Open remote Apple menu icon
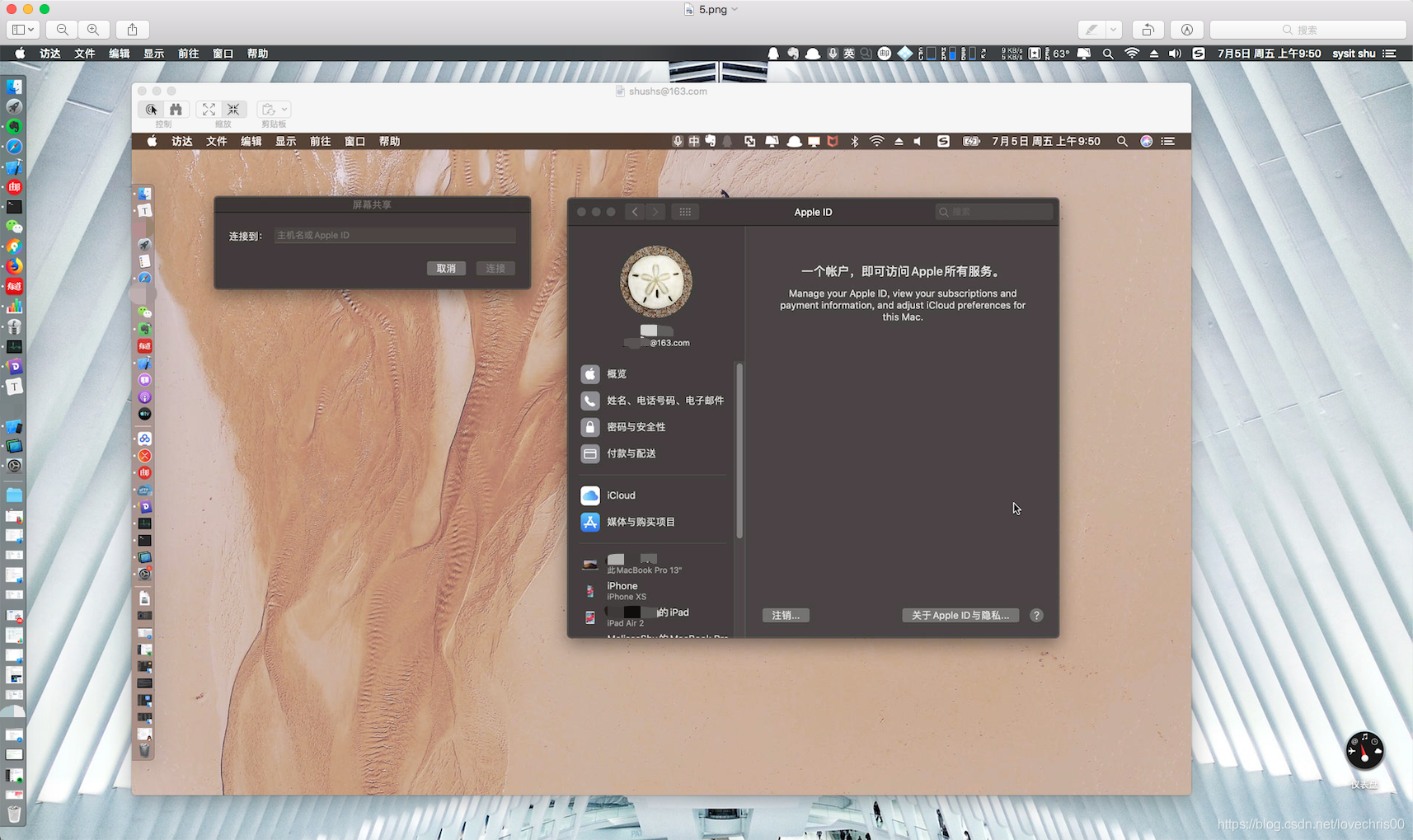The height and width of the screenshot is (840, 1413). coord(152,142)
